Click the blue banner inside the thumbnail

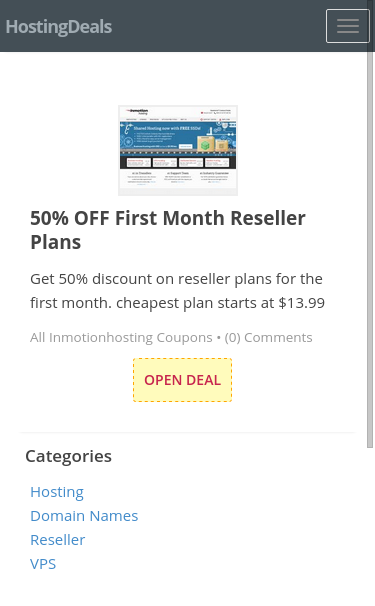coord(178,137)
